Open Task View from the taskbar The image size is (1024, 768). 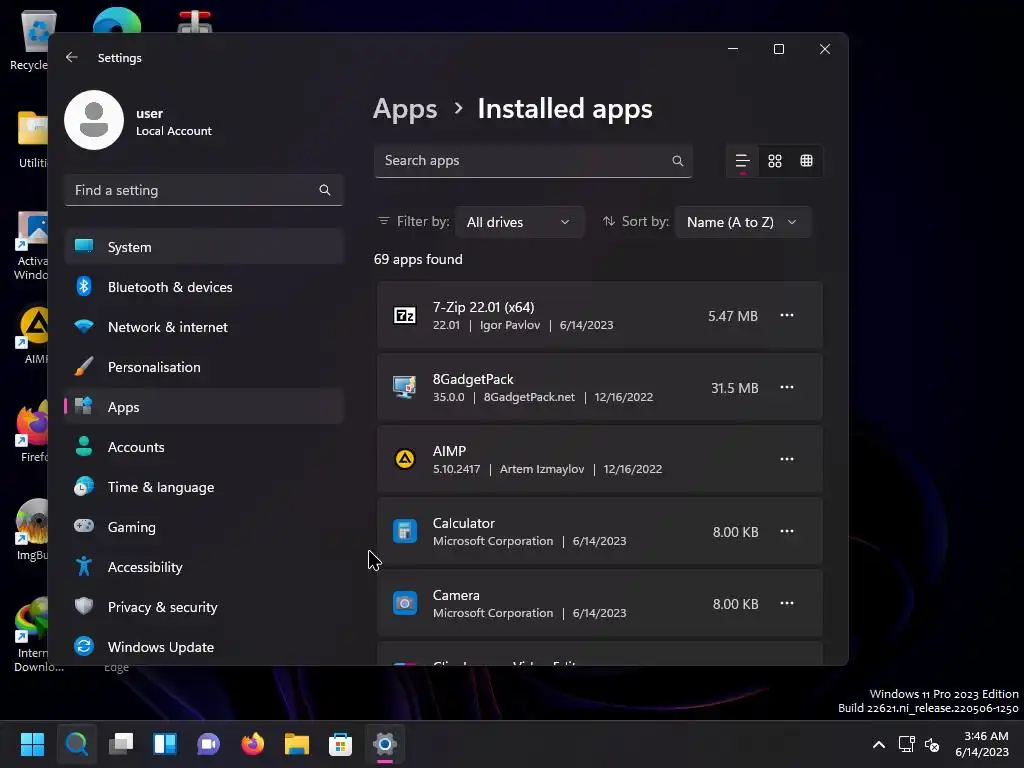tap(121, 744)
